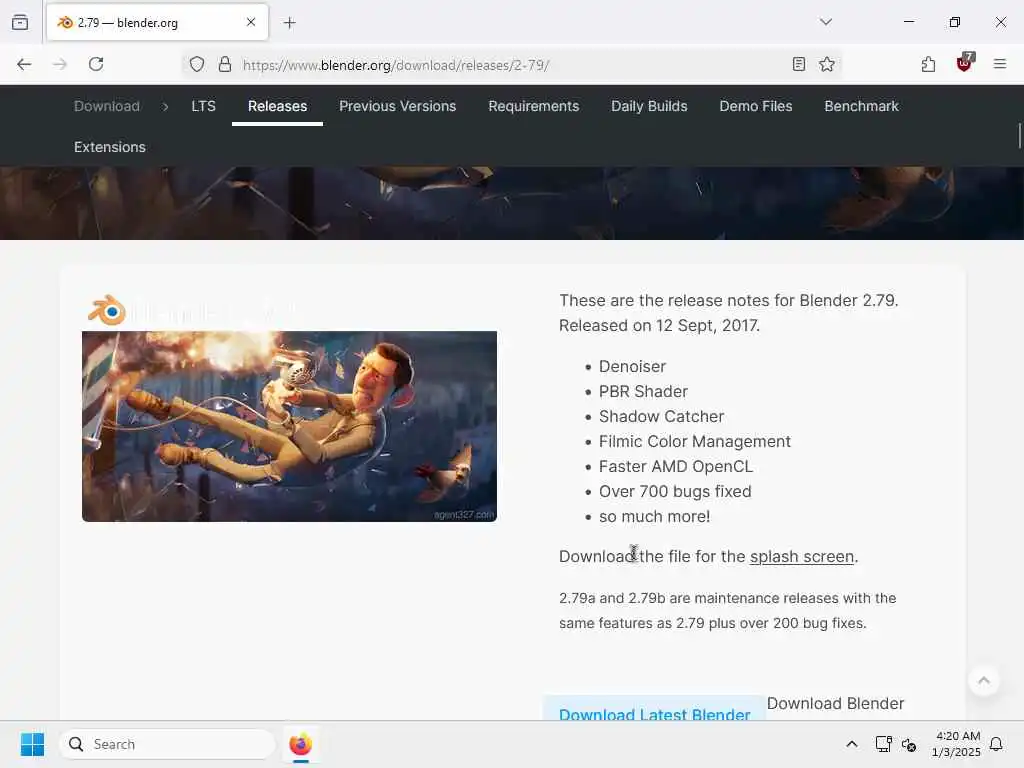
Task: Open Benchmark nav item
Action: (861, 106)
